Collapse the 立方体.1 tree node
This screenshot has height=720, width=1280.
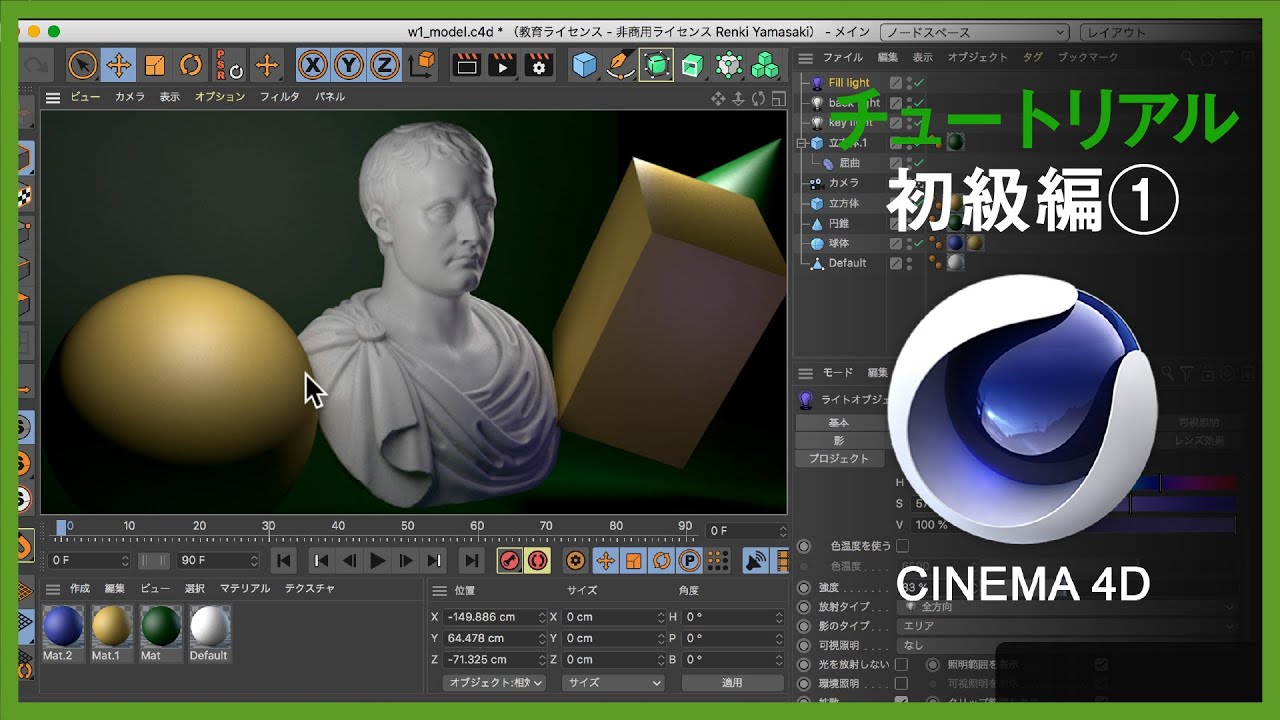coord(801,143)
